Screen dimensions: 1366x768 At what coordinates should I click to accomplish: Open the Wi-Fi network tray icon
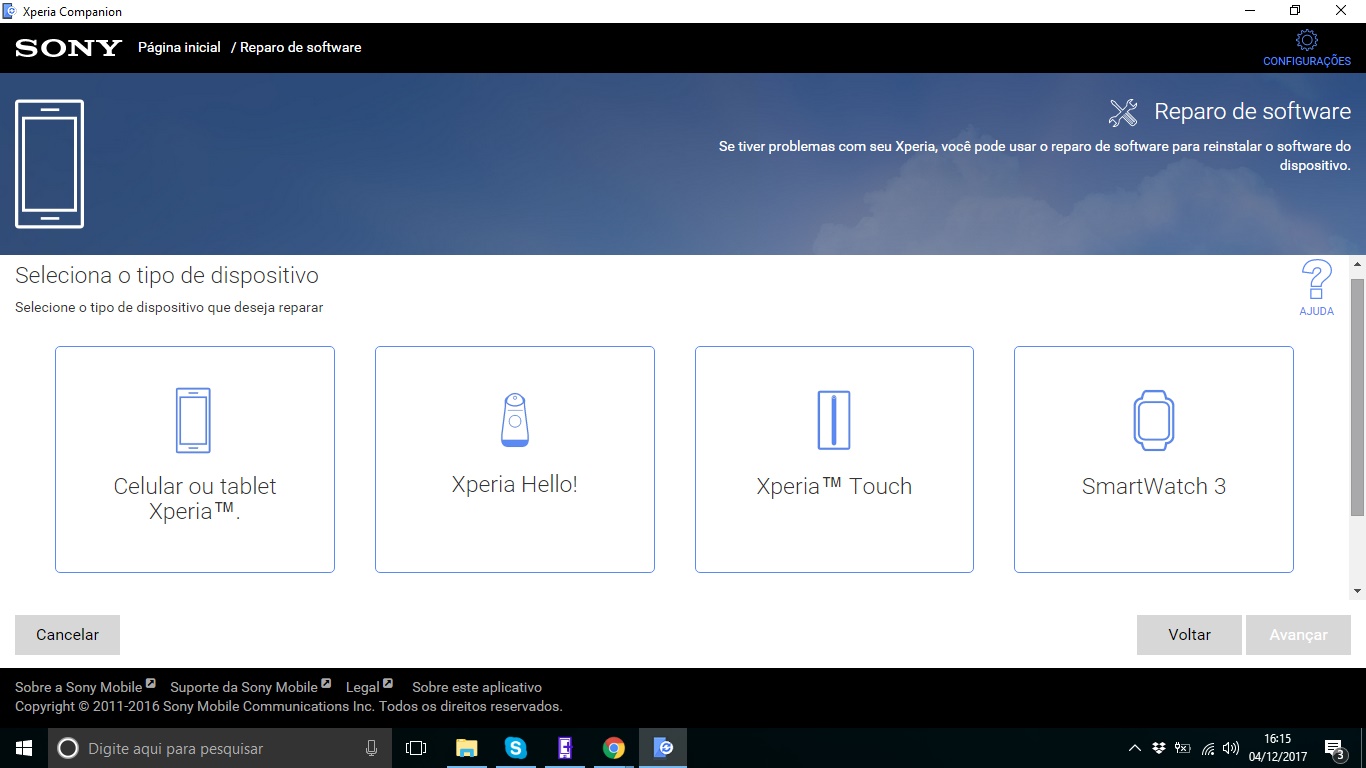(x=1208, y=748)
